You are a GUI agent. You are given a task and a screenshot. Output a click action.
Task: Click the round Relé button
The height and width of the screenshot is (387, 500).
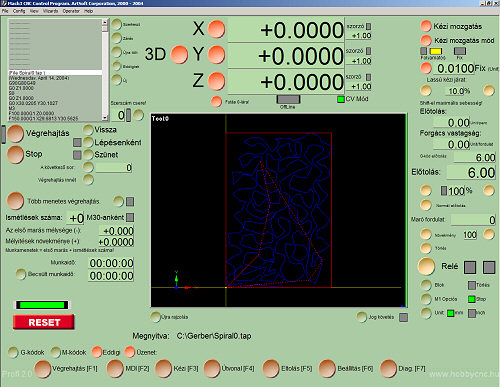tap(426, 266)
